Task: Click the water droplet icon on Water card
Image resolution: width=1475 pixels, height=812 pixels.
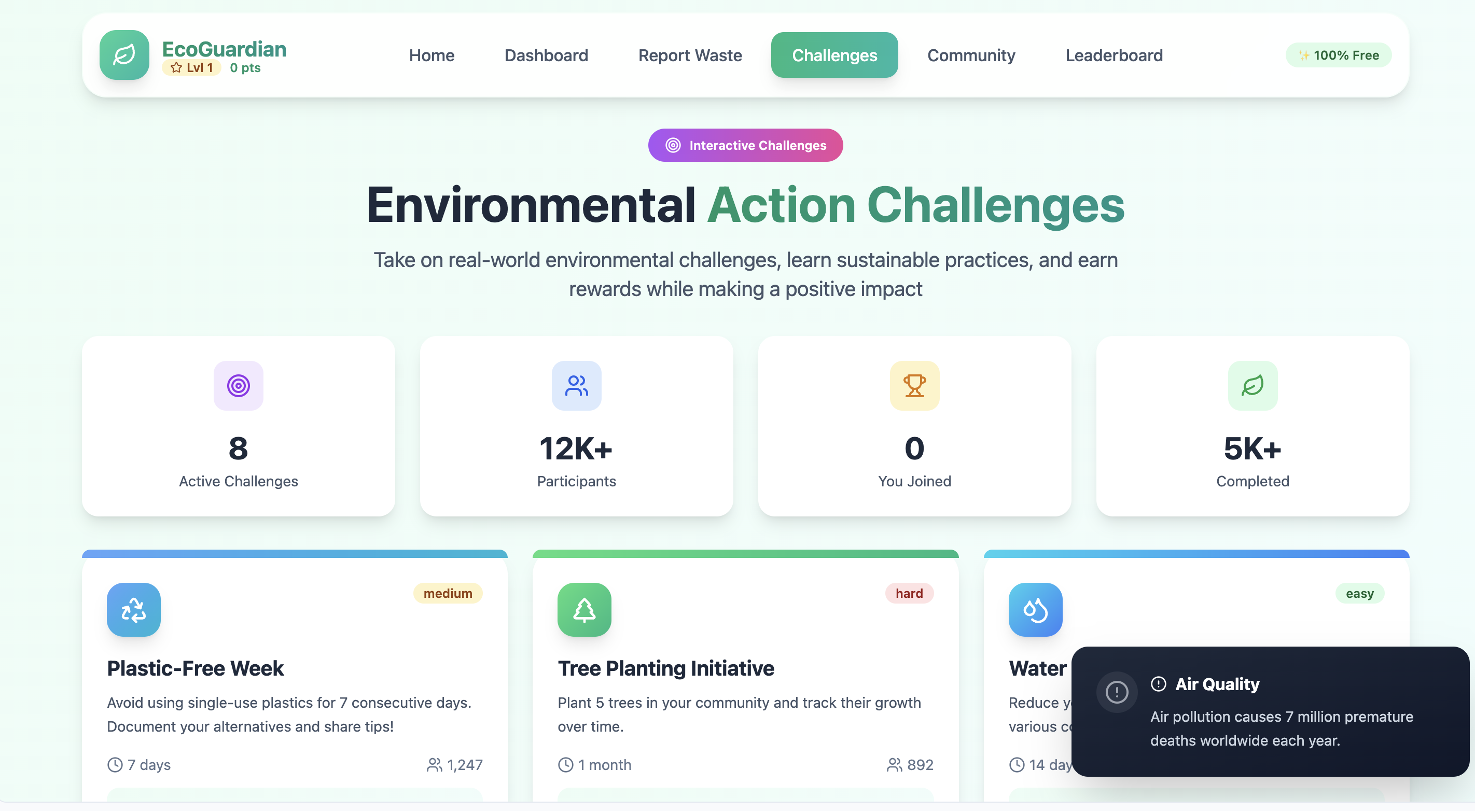Action: (1035, 610)
